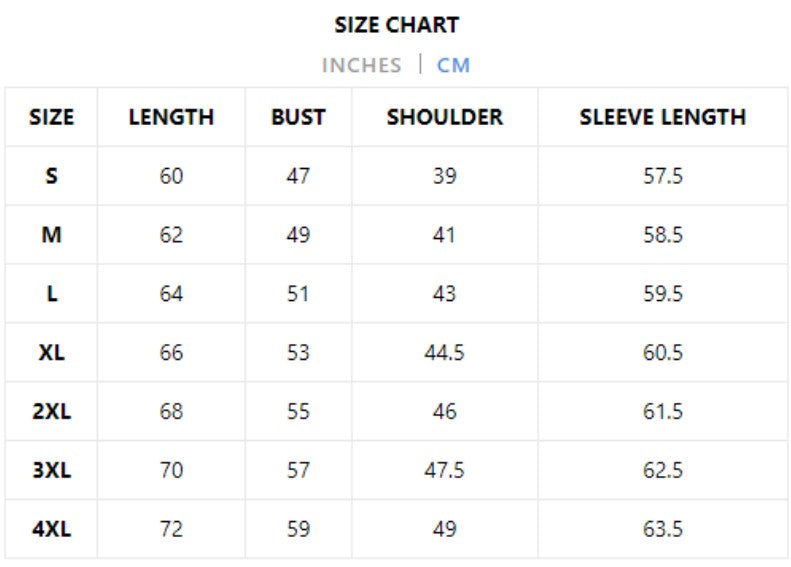The height and width of the screenshot is (567, 791).
Task: Click the 44.5 shoulder value for XL
Action: pos(445,353)
